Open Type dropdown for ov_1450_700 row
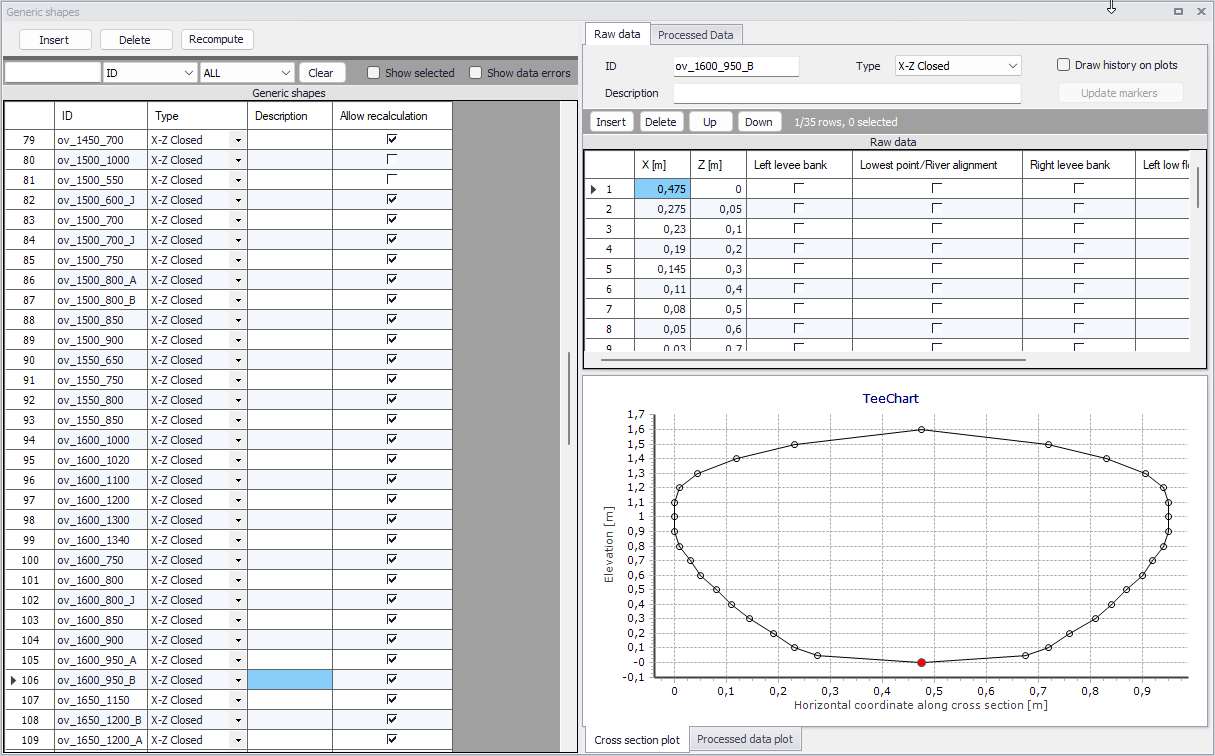The height and width of the screenshot is (756, 1215). click(x=238, y=140)
